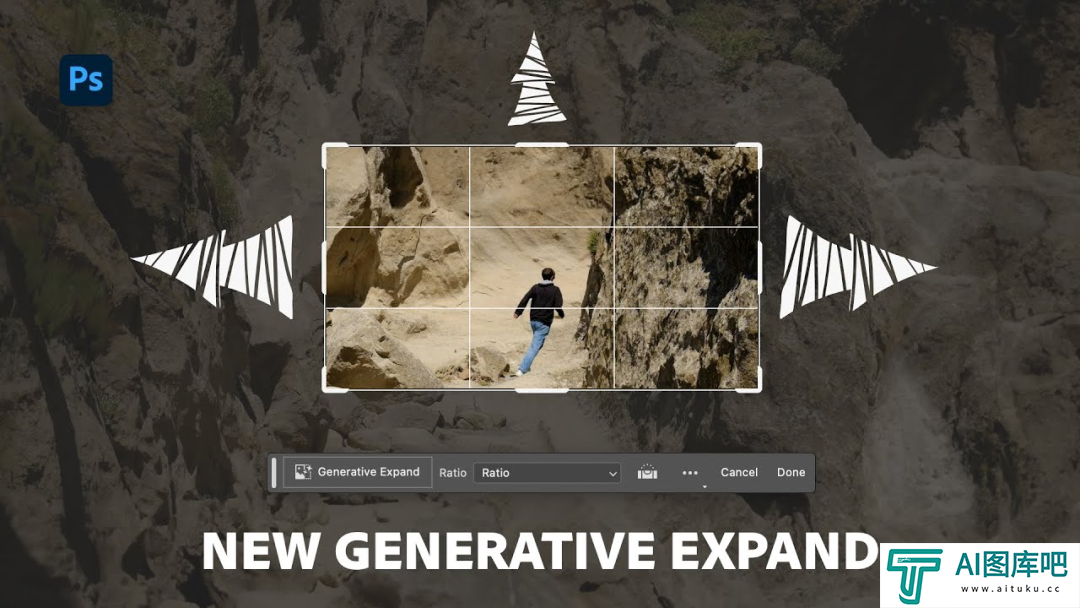Screen dimensions: 1080x608
Task: Open the Ratio preset dropdown
Action: point(547,473)
